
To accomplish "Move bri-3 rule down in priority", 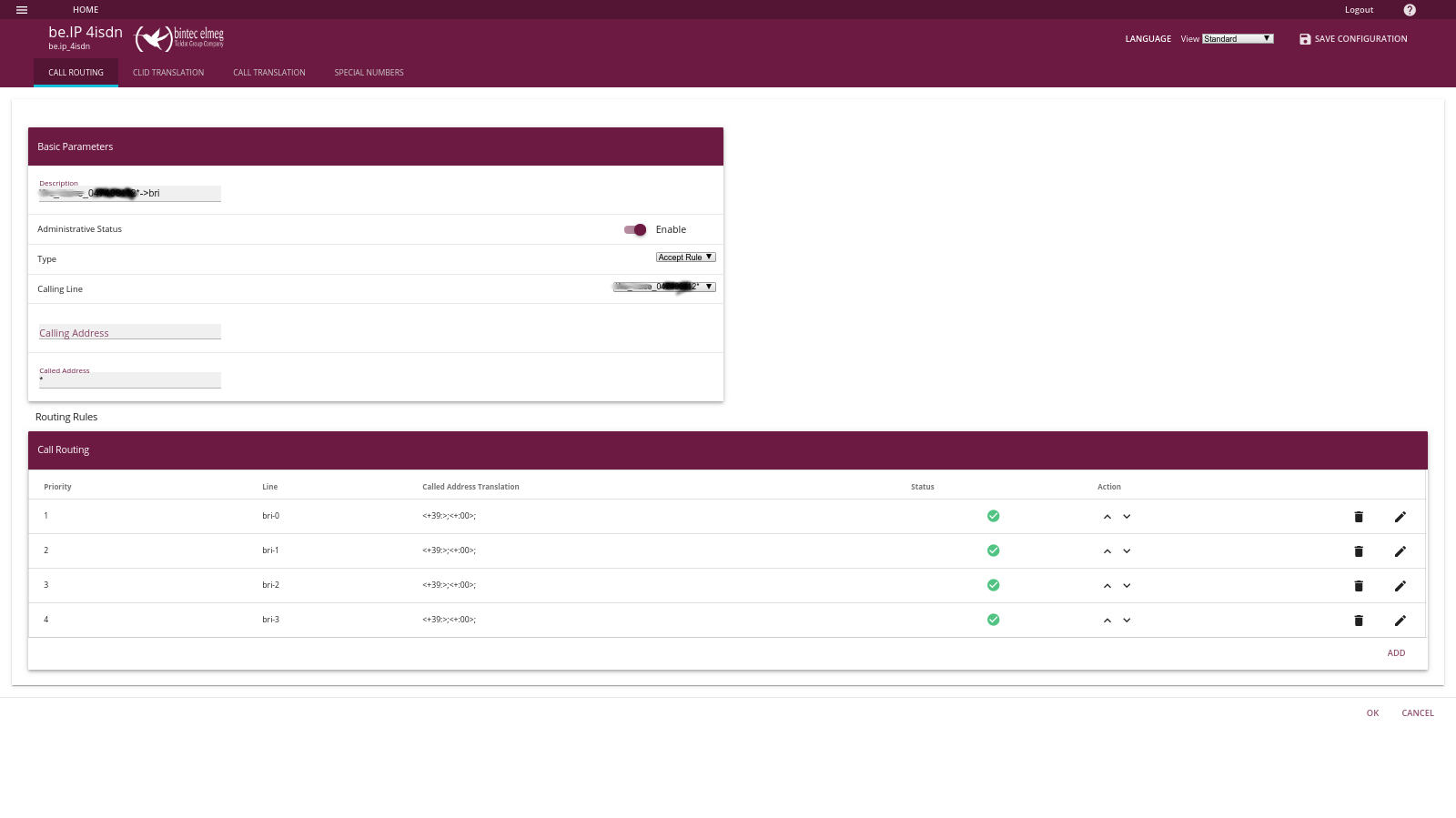I will tap(1127, 621).
